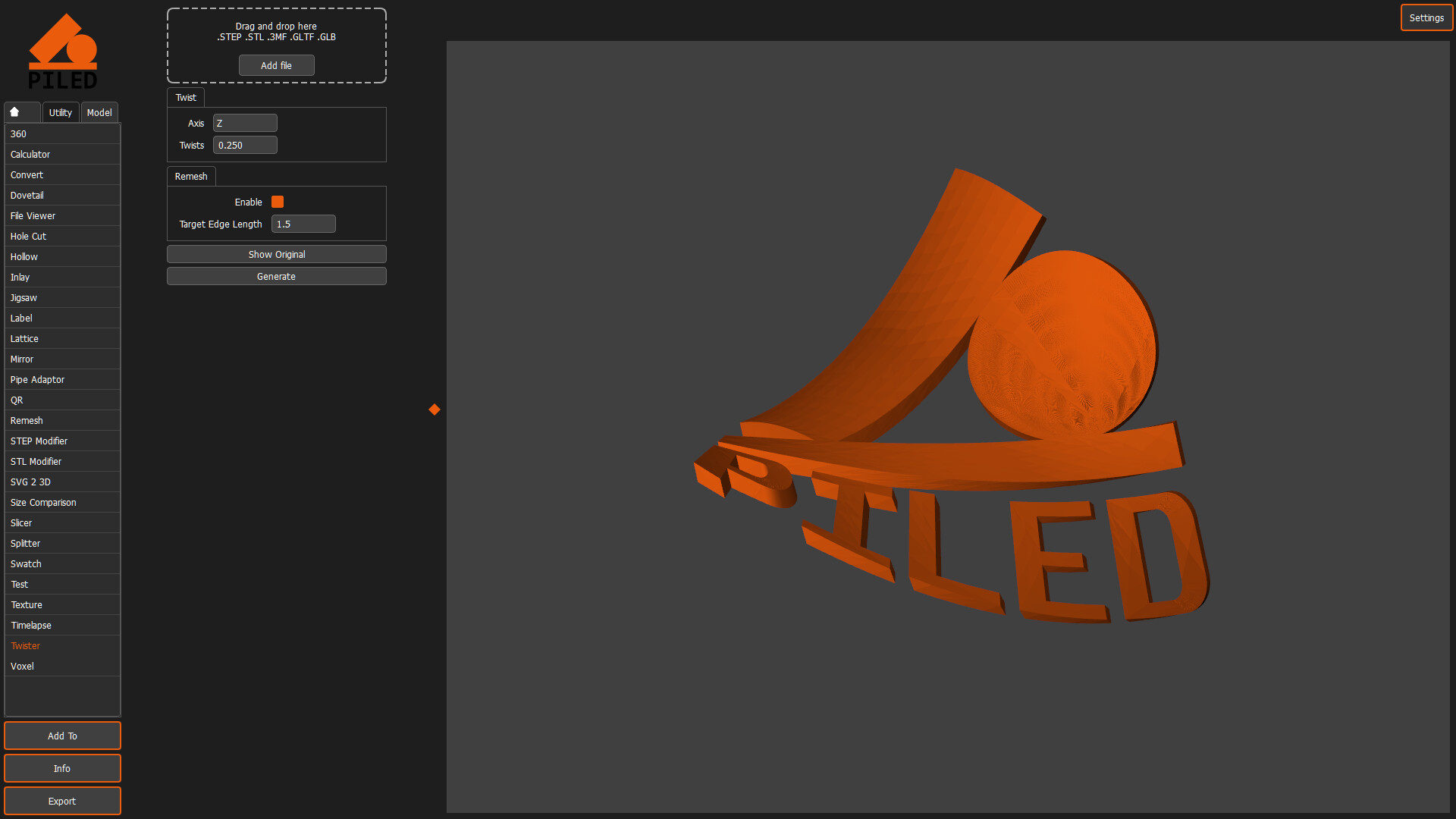Open the Pipe Adaptor tool
The width and height of the screenshot is (1456, 819).
62,379
